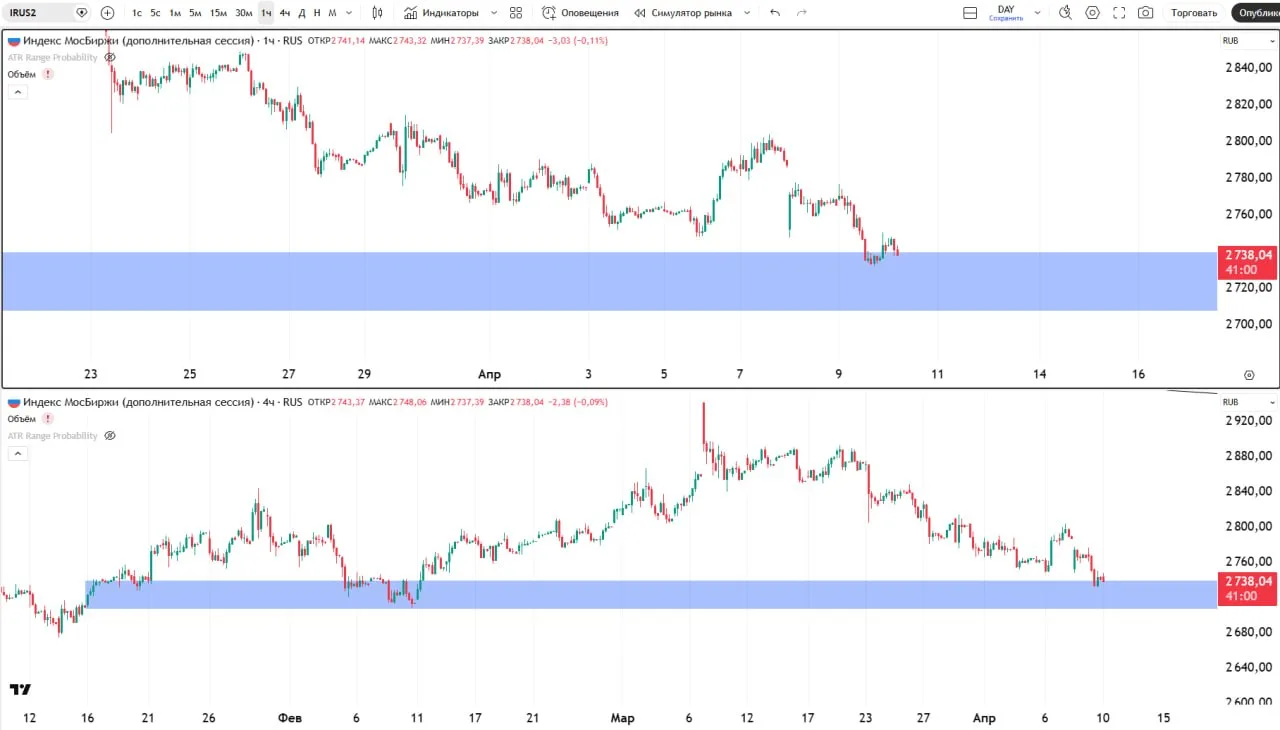Click the Мар date label on lower time axis

pos(623,718)
